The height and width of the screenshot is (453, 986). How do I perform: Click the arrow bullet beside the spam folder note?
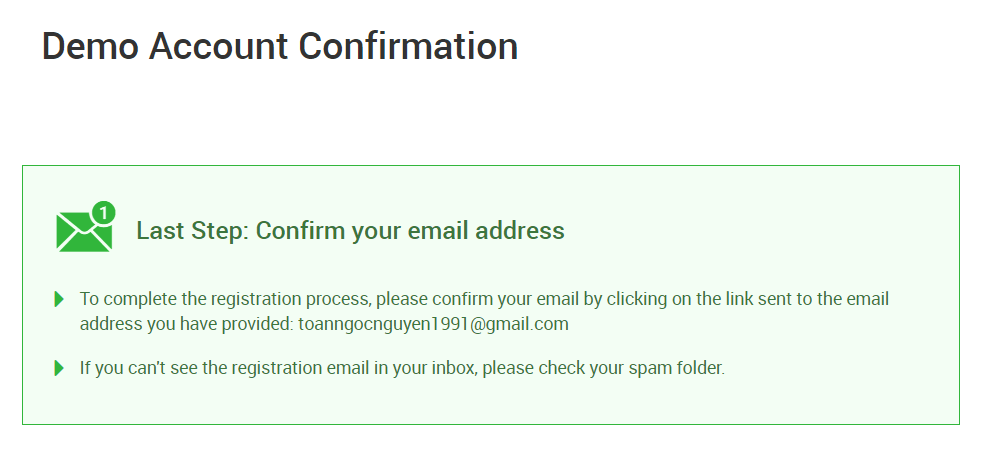tap(59, 368)
